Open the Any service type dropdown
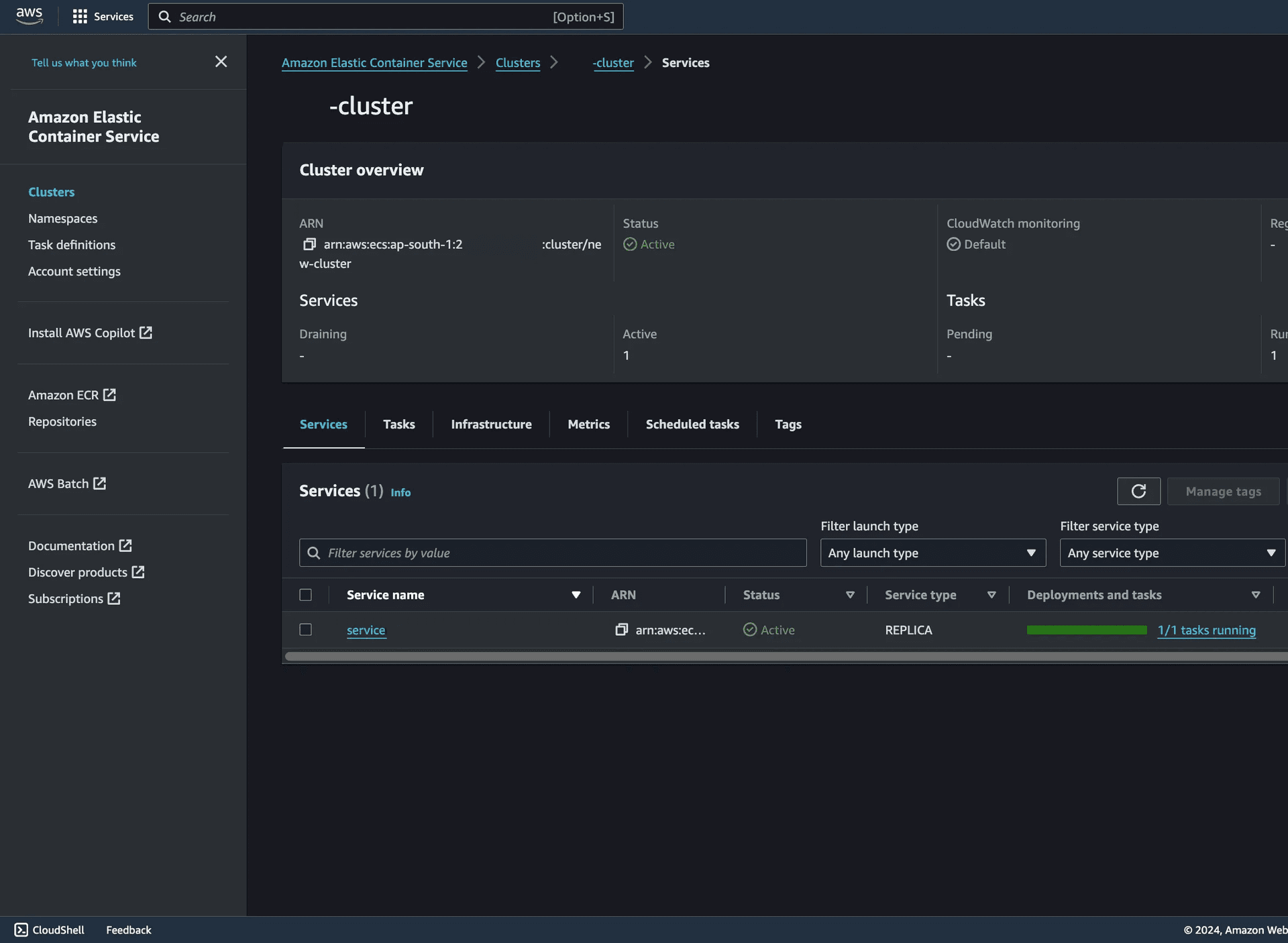Screen dimensions: 1288x943 pyautogui.click(x=1171, y=553)
